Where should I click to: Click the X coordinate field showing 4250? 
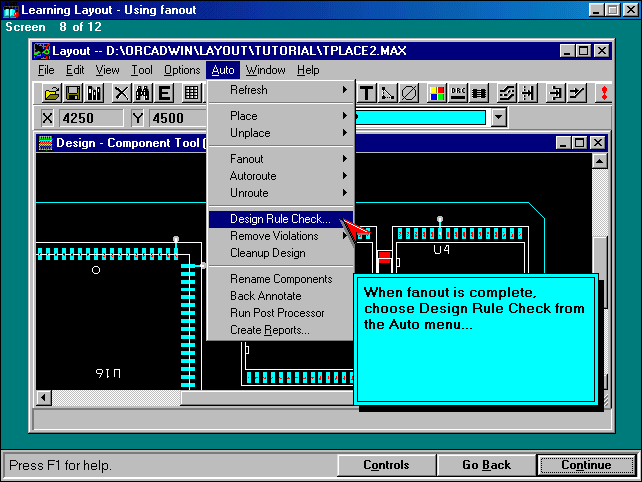(x=90, y=118)
